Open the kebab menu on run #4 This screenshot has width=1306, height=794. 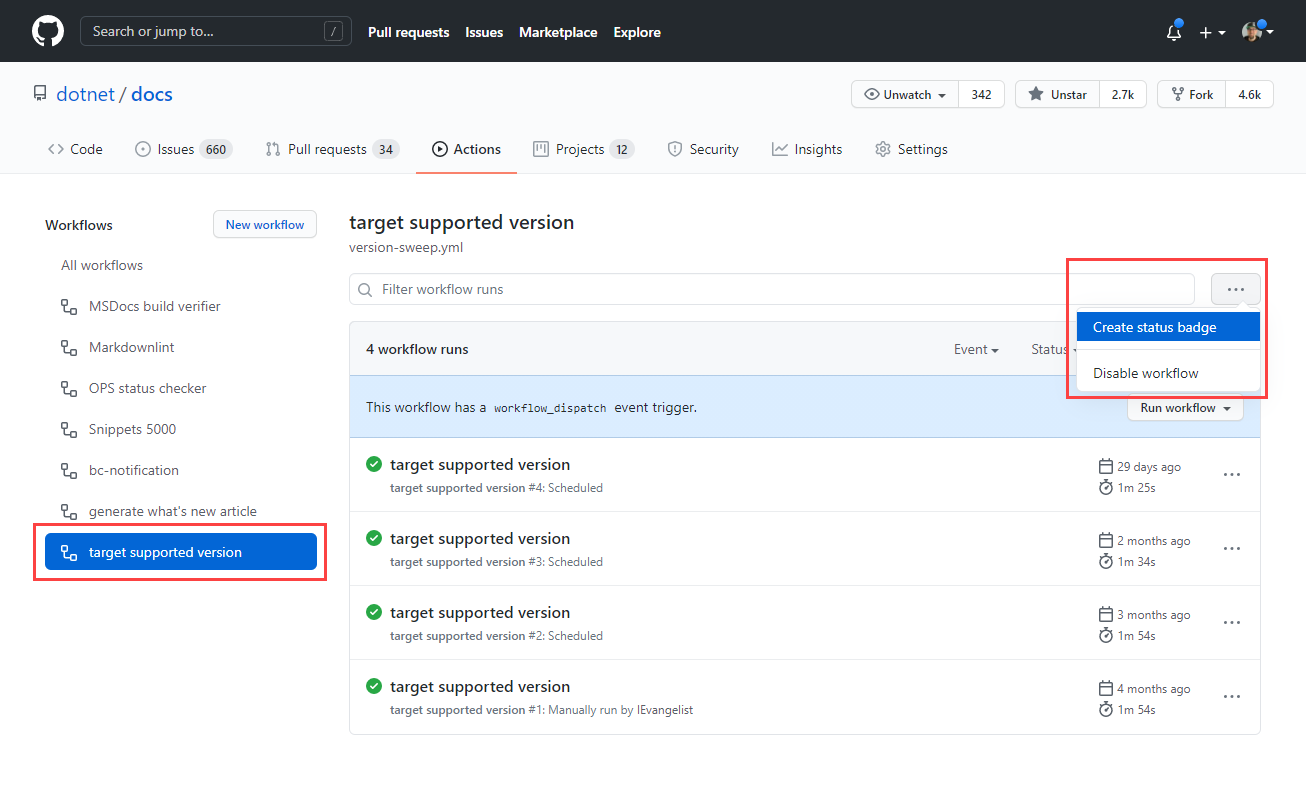(1231, 474)
